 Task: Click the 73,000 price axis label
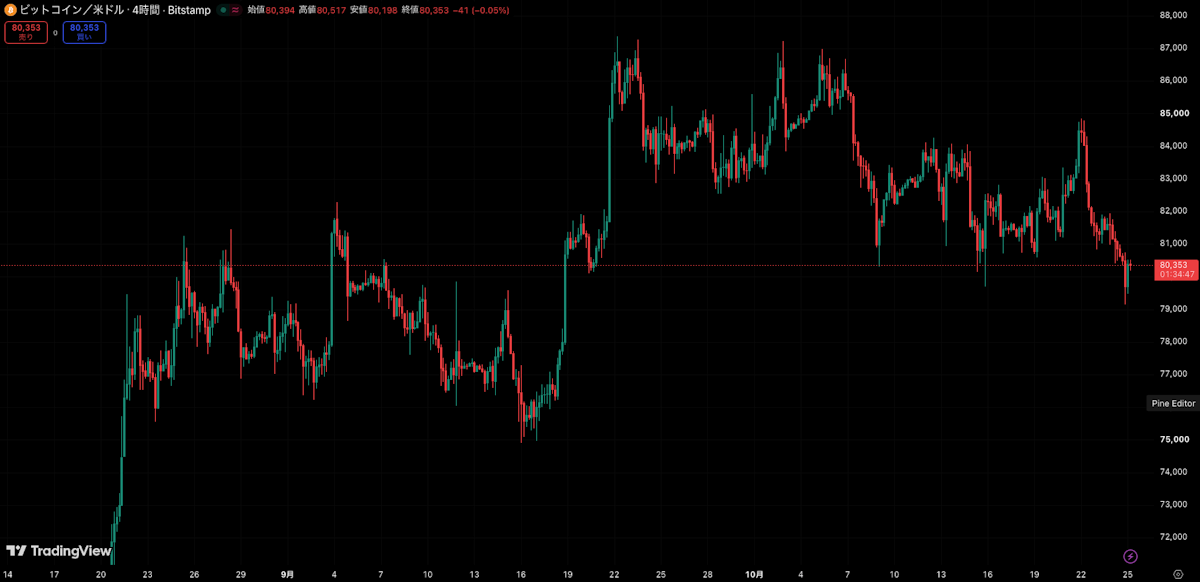[x=1172, y=504]
